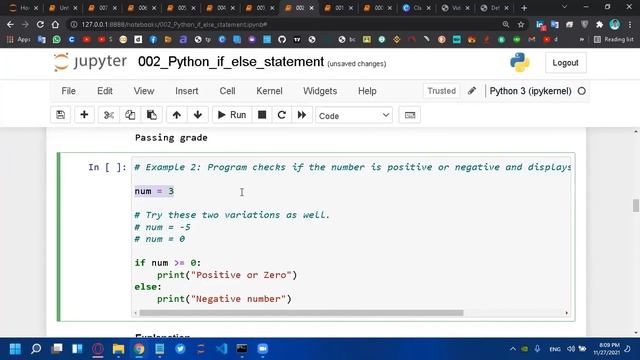Click the kernel idle circle indicator
The width and height of the screenshot is (640, 360).
tap(582, 91)
